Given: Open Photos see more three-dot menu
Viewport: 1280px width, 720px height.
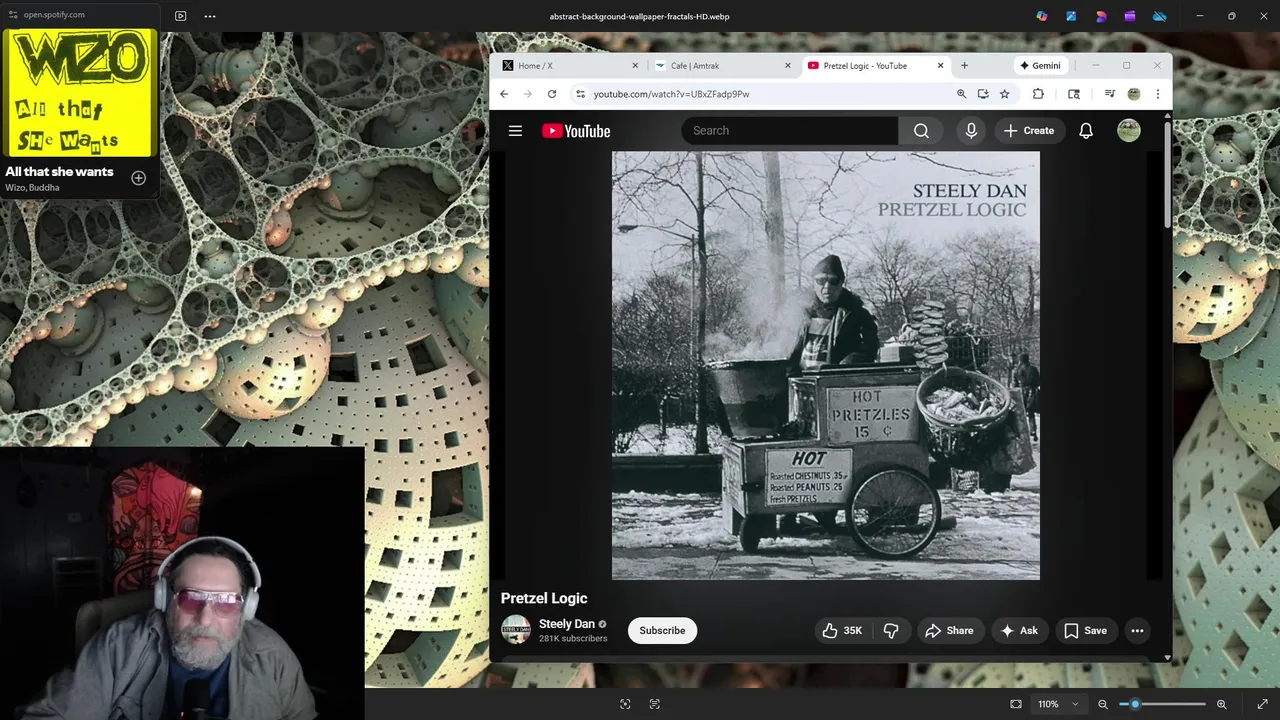Looking at the screenshot, I should 210,16.
